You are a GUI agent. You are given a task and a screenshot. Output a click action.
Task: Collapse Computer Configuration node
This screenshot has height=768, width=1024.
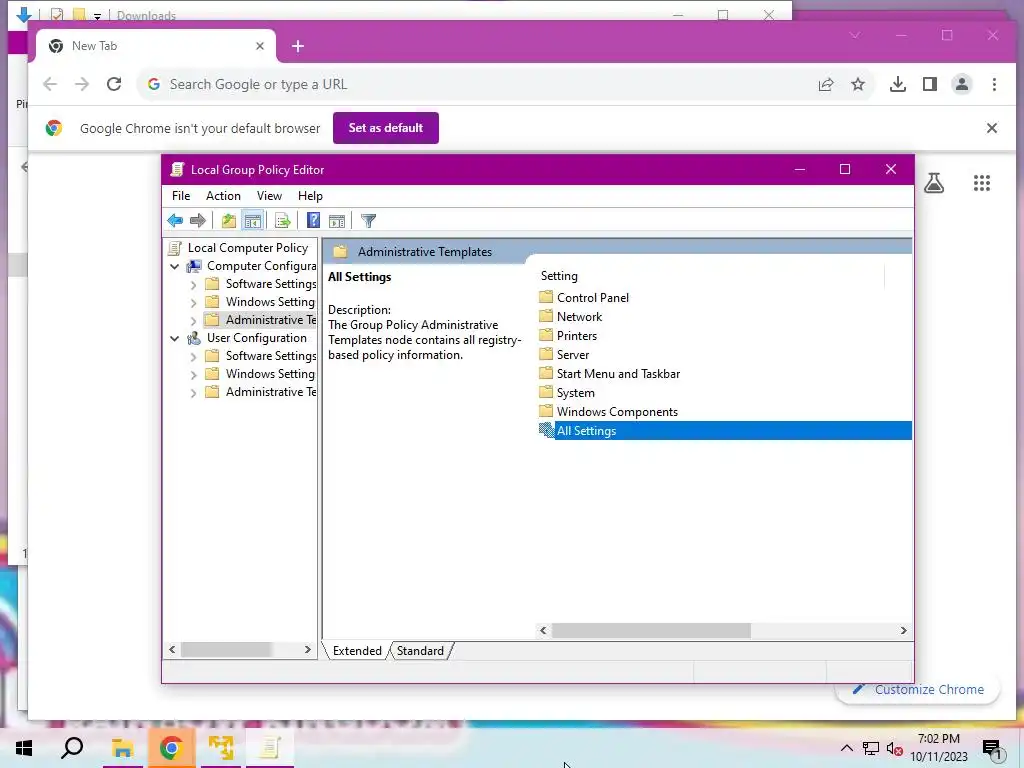pyautogui.click(x=174, y=266)
